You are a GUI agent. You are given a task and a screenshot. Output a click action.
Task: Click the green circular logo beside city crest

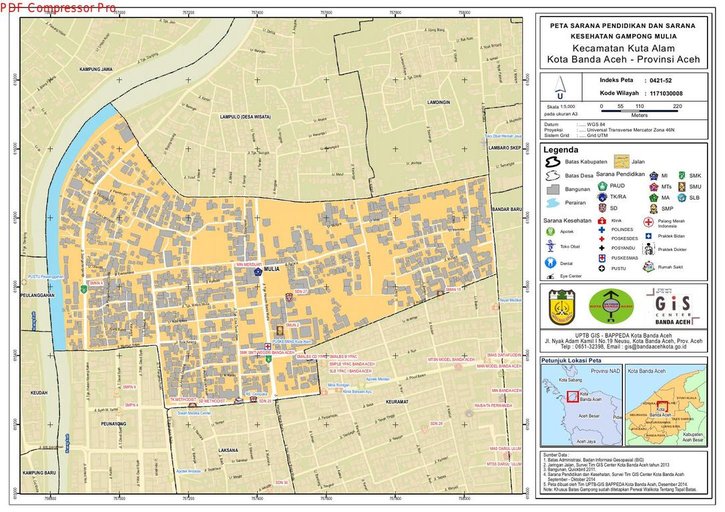613,304
